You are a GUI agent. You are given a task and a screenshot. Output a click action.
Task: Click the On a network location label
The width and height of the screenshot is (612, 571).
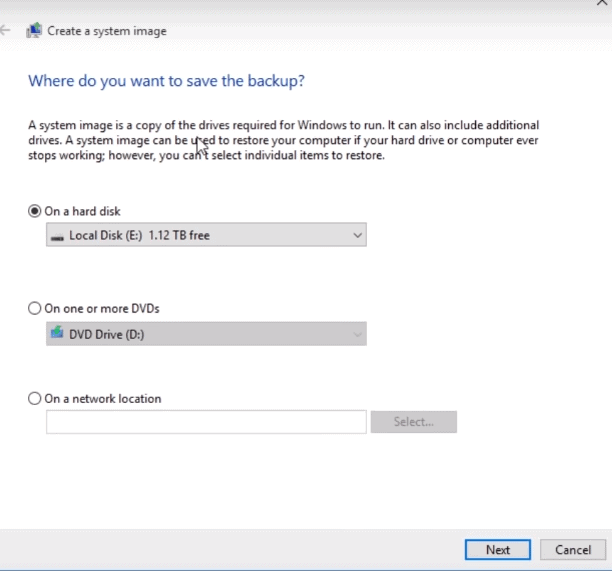[x=103, y=398]
